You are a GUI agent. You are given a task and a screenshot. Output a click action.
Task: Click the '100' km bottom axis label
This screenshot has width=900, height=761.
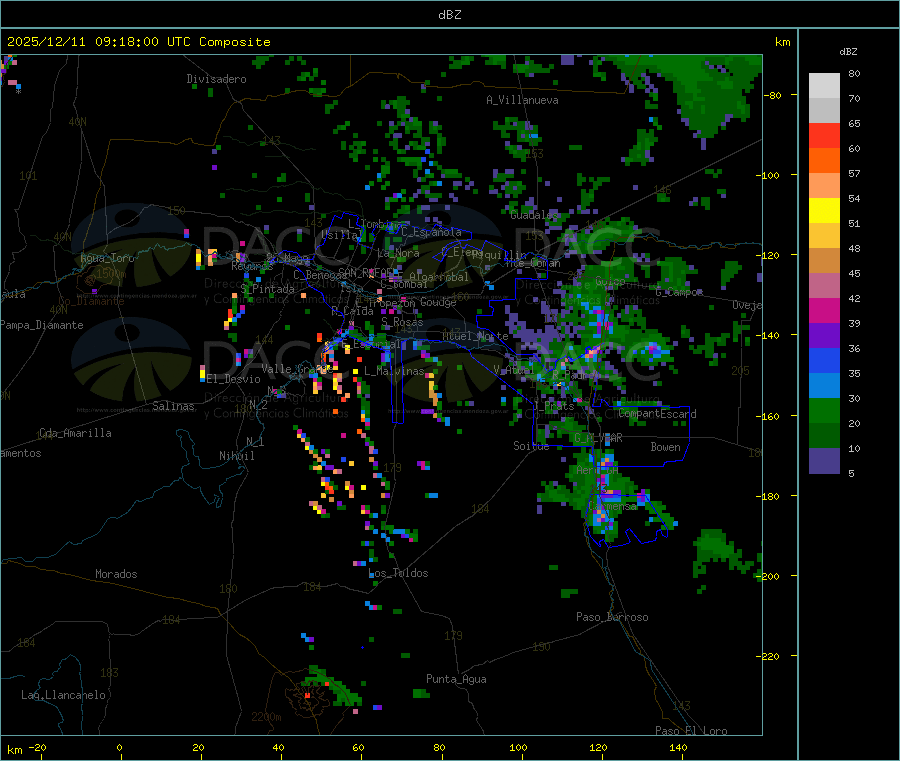(x=518, y=747)
